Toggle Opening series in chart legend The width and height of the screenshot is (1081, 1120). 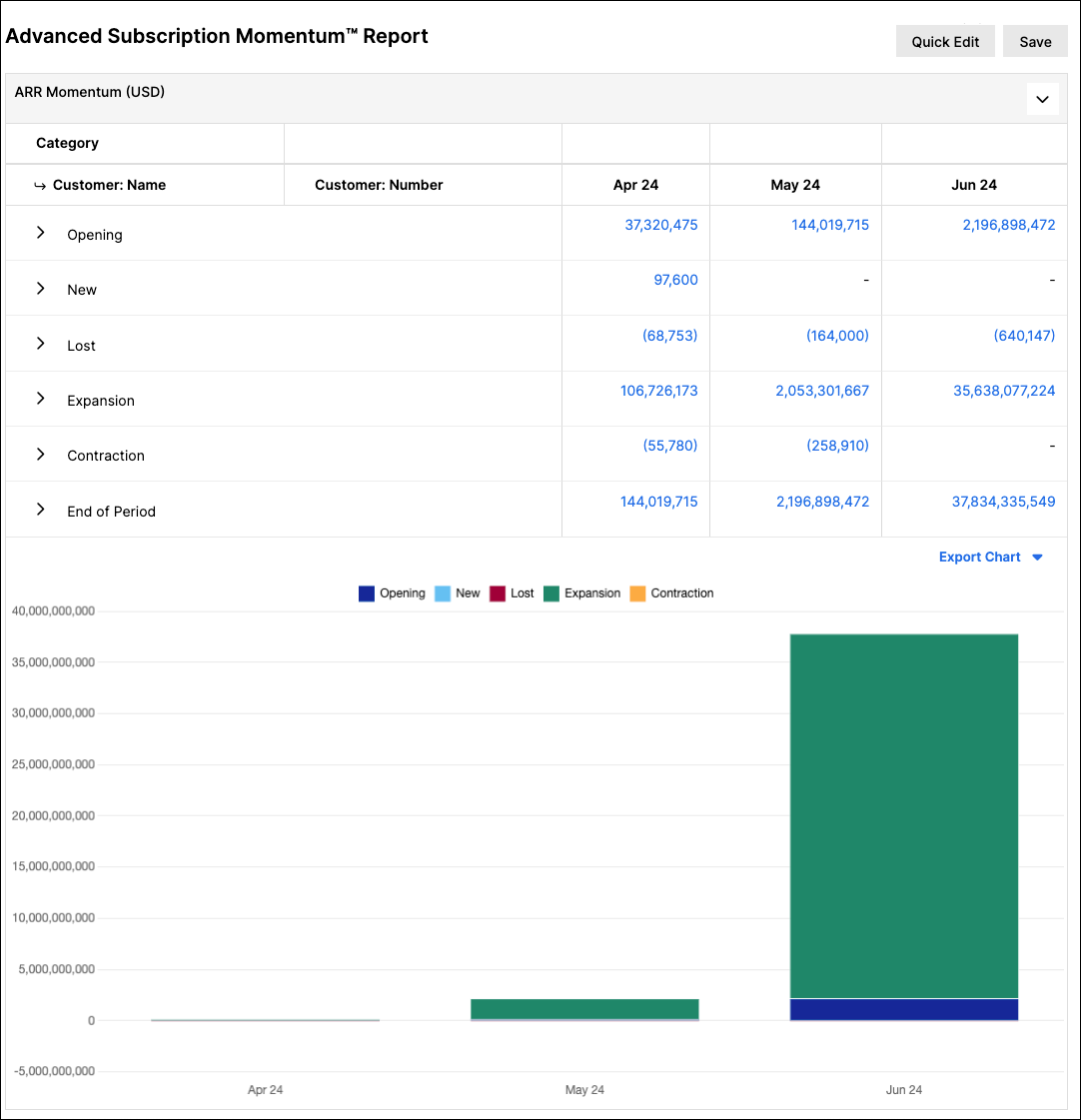pyautogui.click(x=392, y=593)
